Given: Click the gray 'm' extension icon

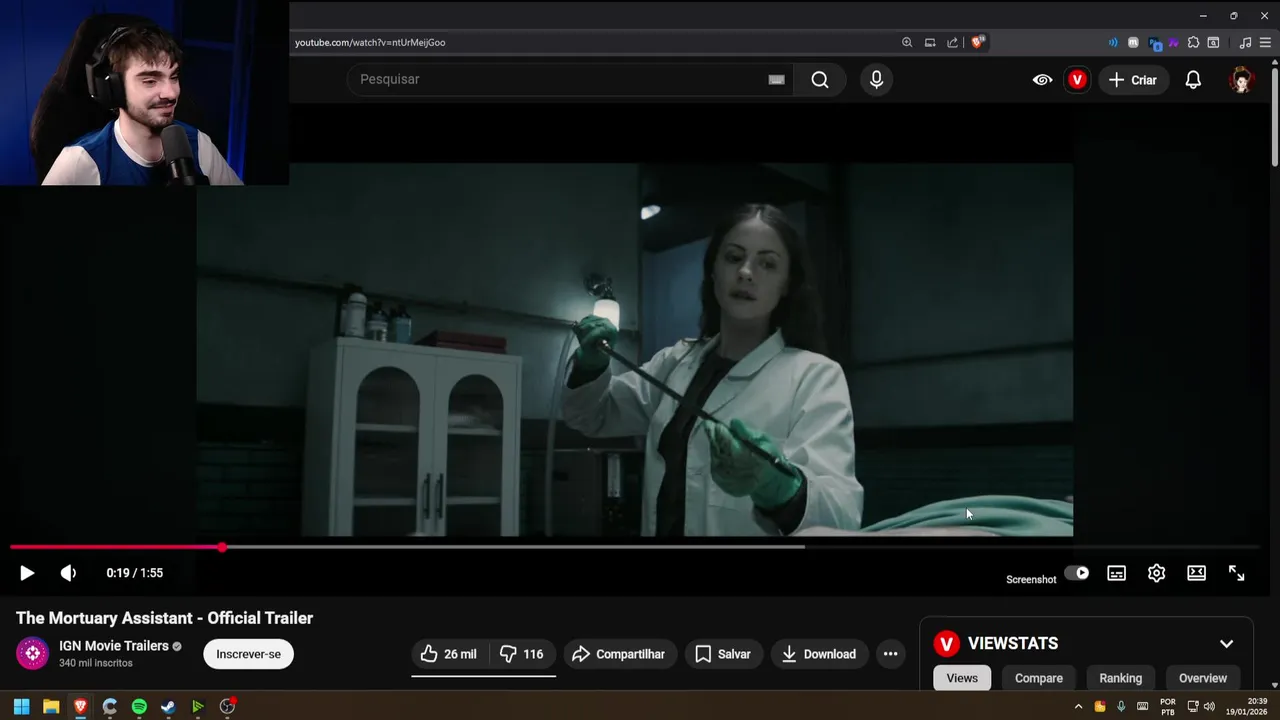Looking at the screenshot, I should [1133, 42].
